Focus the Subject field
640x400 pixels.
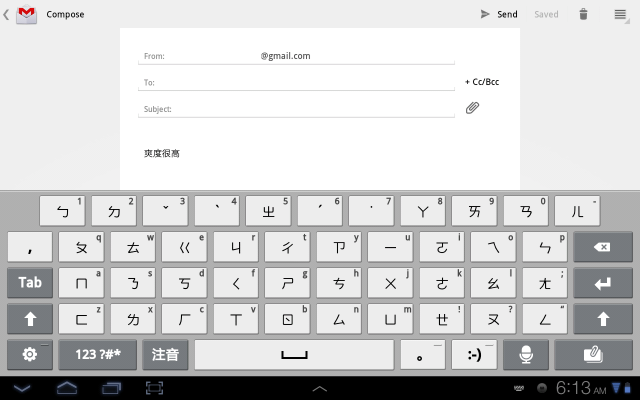pos(296,109)
